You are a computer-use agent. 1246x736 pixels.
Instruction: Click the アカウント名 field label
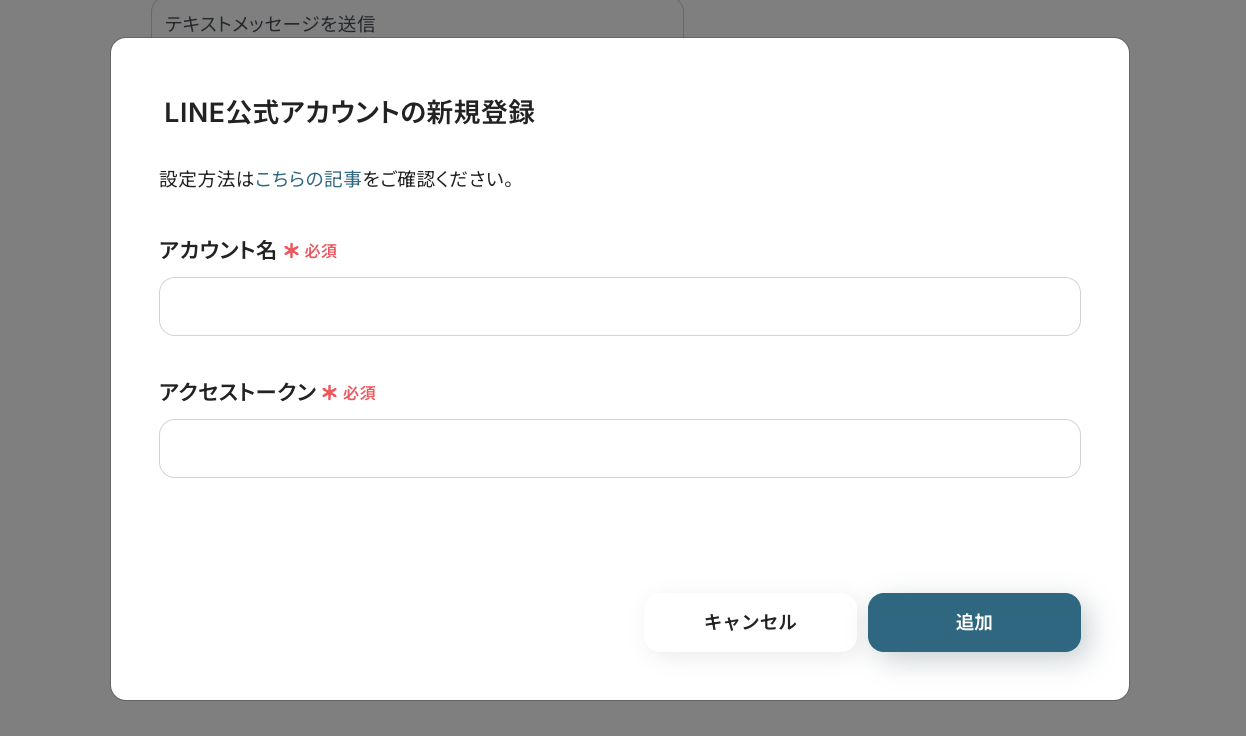[x=218, y=250]
